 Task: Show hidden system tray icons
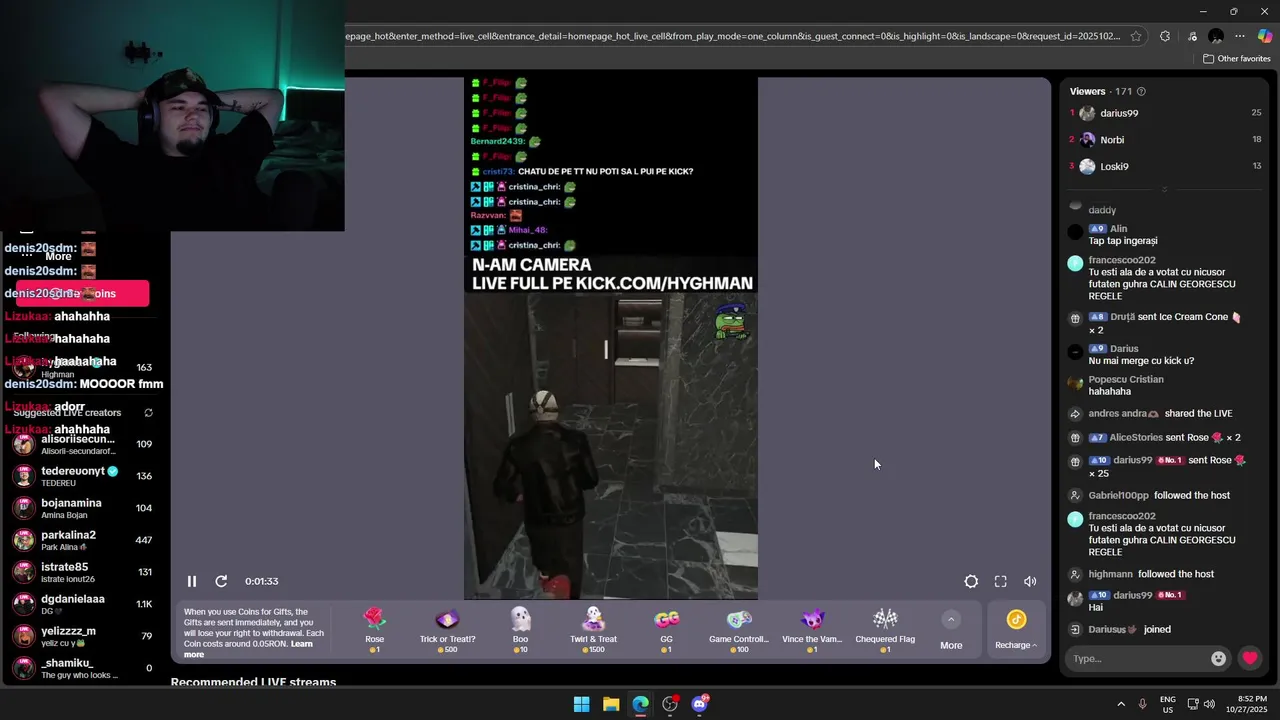point(1121,704)
